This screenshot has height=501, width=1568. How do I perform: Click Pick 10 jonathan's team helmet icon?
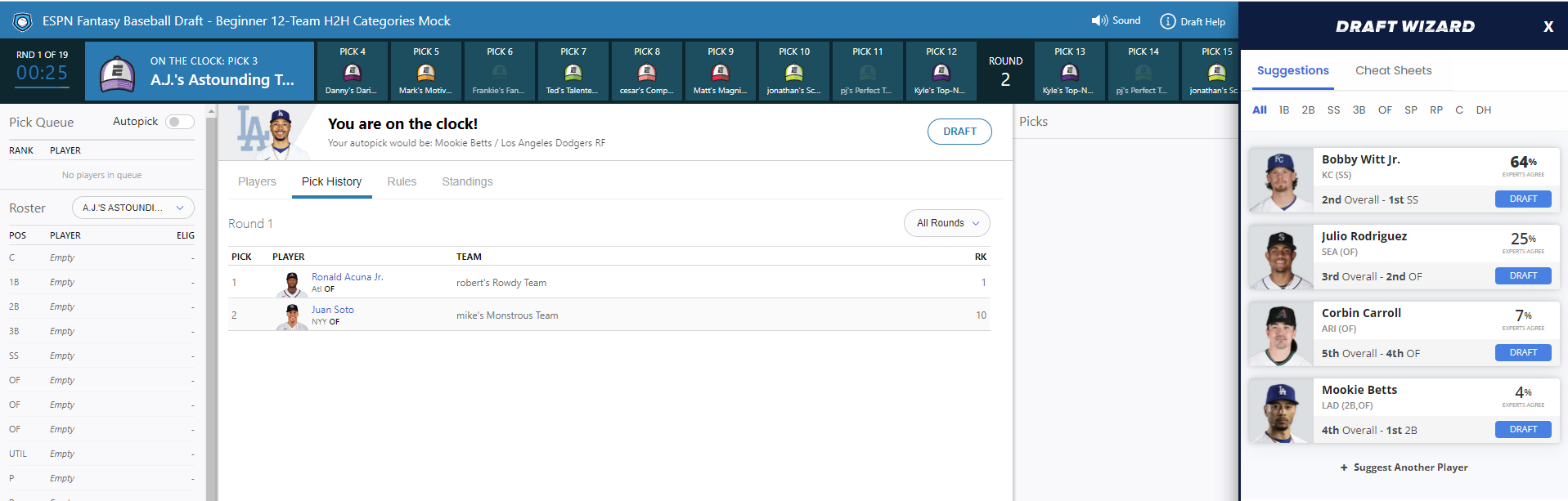(x=794, y=72)
